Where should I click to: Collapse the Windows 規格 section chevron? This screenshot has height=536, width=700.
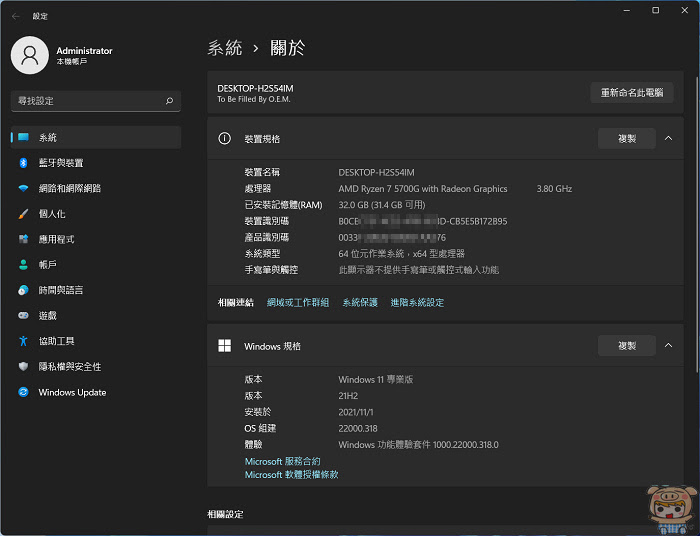pos(668,345)
